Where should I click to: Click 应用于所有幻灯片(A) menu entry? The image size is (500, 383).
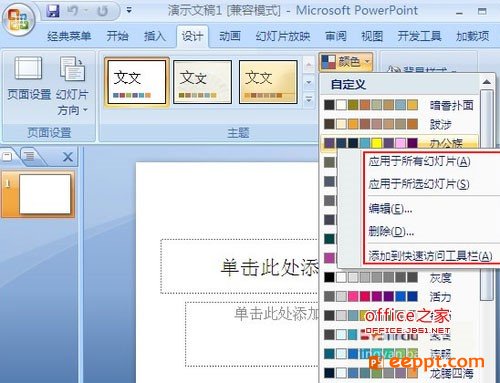419,162
